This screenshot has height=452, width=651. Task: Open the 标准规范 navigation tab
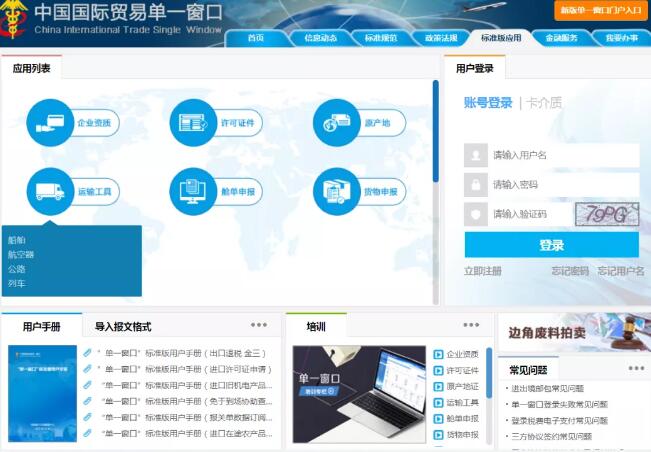coord(381,38)
